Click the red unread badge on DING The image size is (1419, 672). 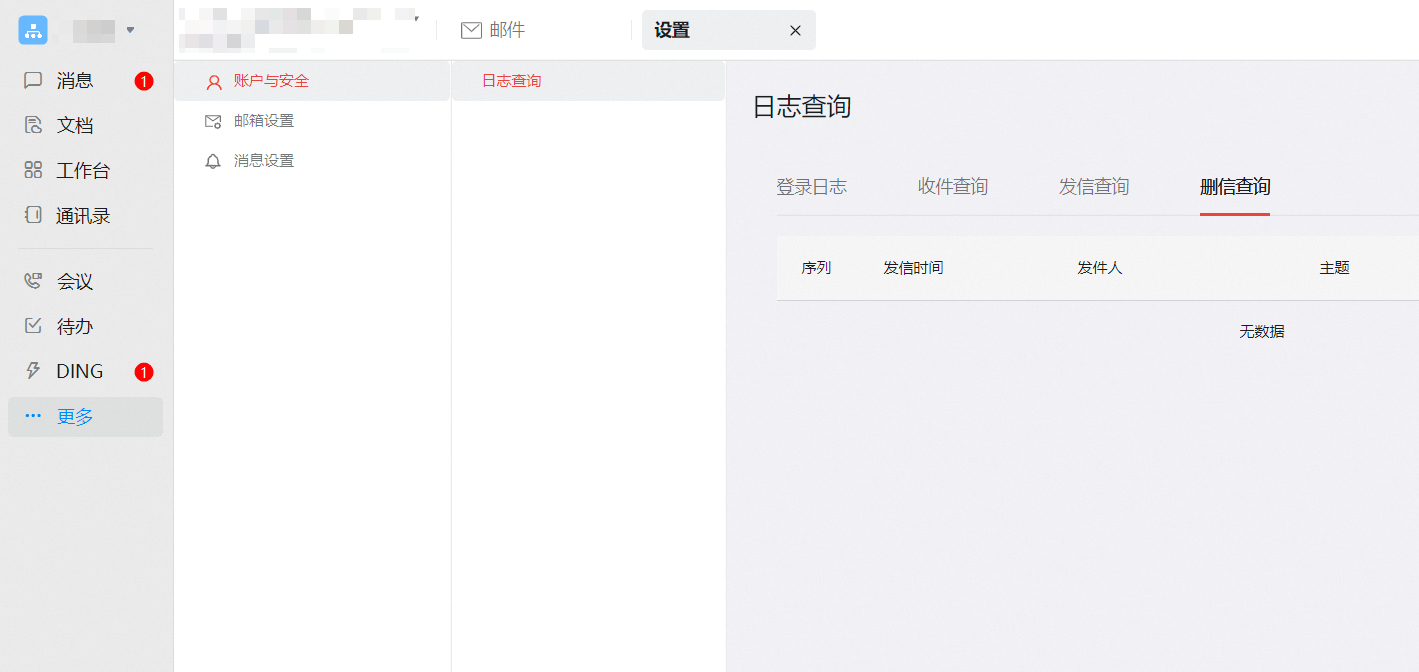click(144, 372)
